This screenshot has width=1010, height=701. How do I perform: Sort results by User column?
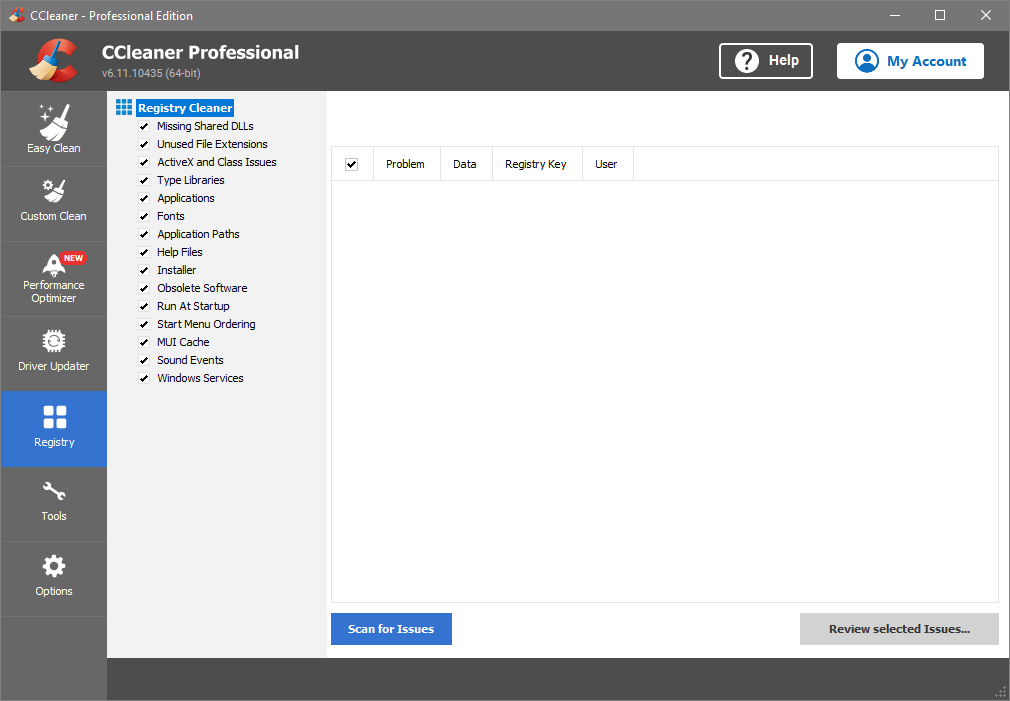pos(606,164)
